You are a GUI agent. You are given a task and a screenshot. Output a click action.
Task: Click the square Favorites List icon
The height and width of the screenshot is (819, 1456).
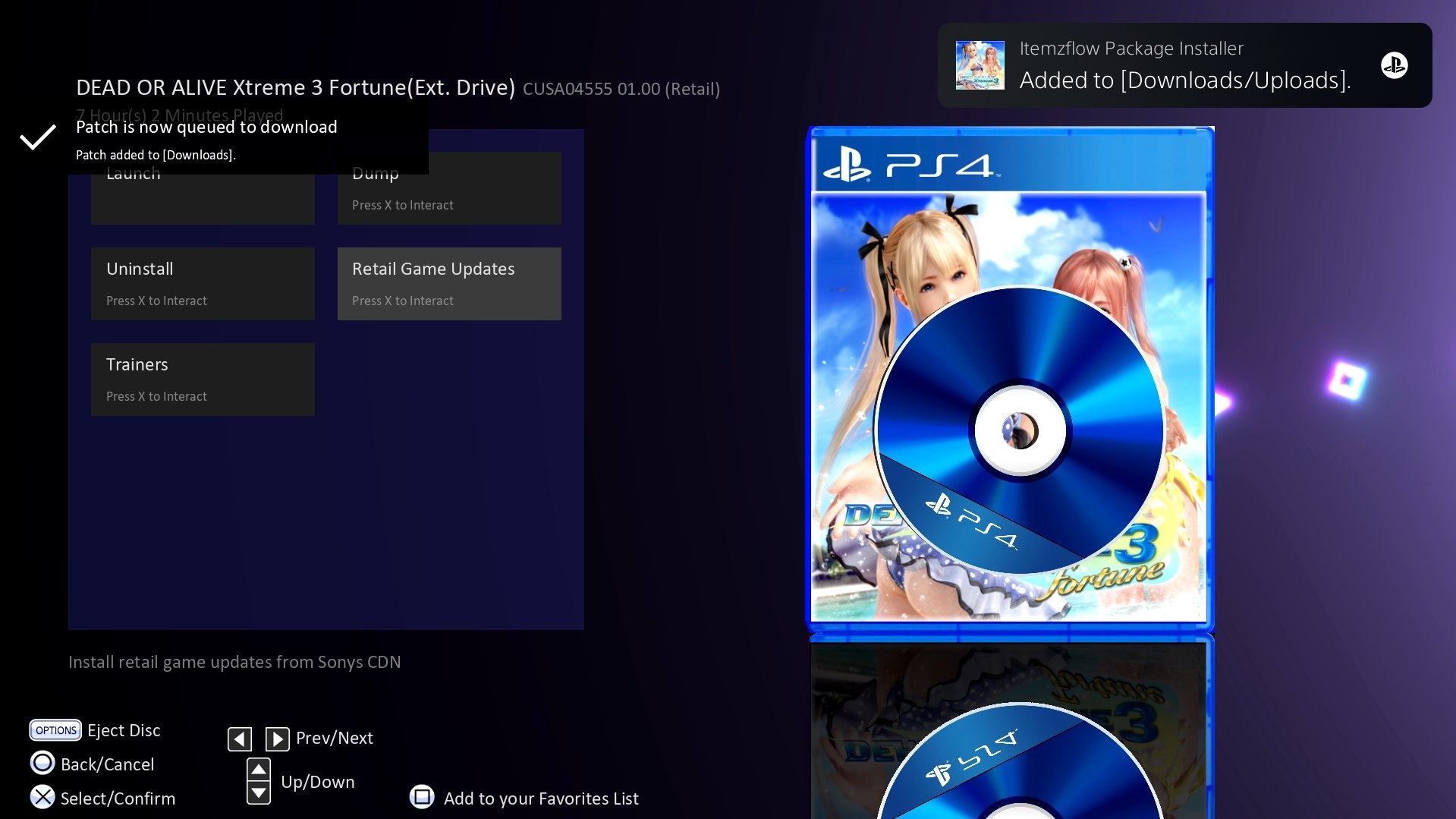(x=422, y=797)
